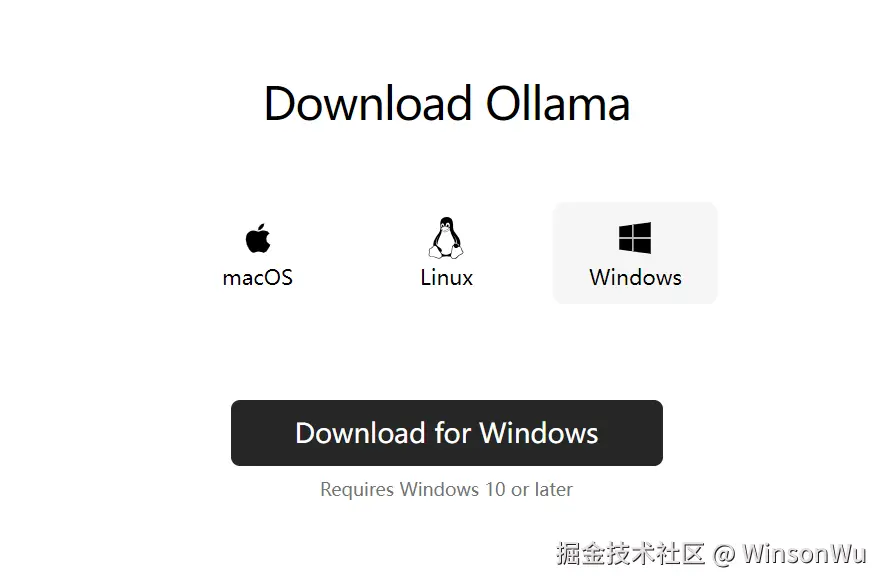Choose the Linux download option
The height and width of the screenshot is (586, 886).
[x=446, y=252]
